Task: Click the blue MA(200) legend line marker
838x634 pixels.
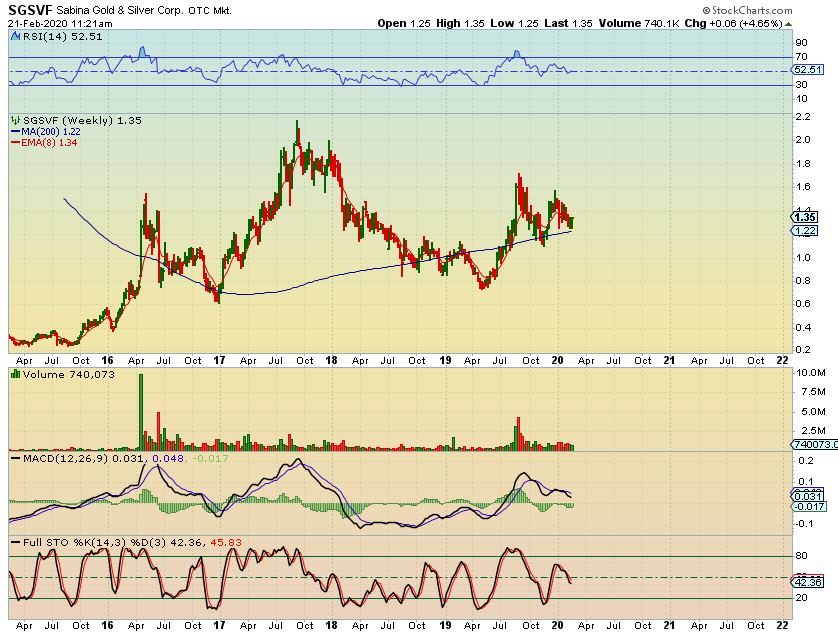Action: pyautogui.click(x=14, y=131)
